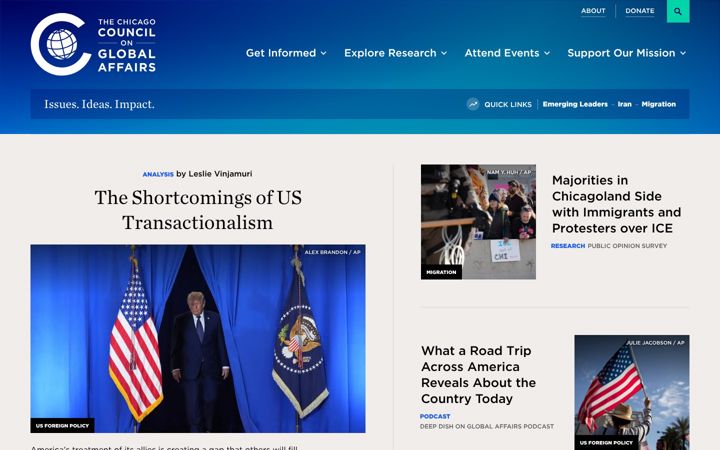
Task: Click author name Leslie Vinjamuri
Action: click(220, 174)
